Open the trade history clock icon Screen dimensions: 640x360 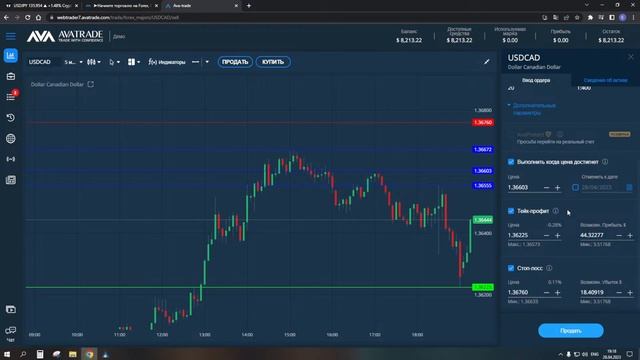pyautogui.click(x=11, y=118)
